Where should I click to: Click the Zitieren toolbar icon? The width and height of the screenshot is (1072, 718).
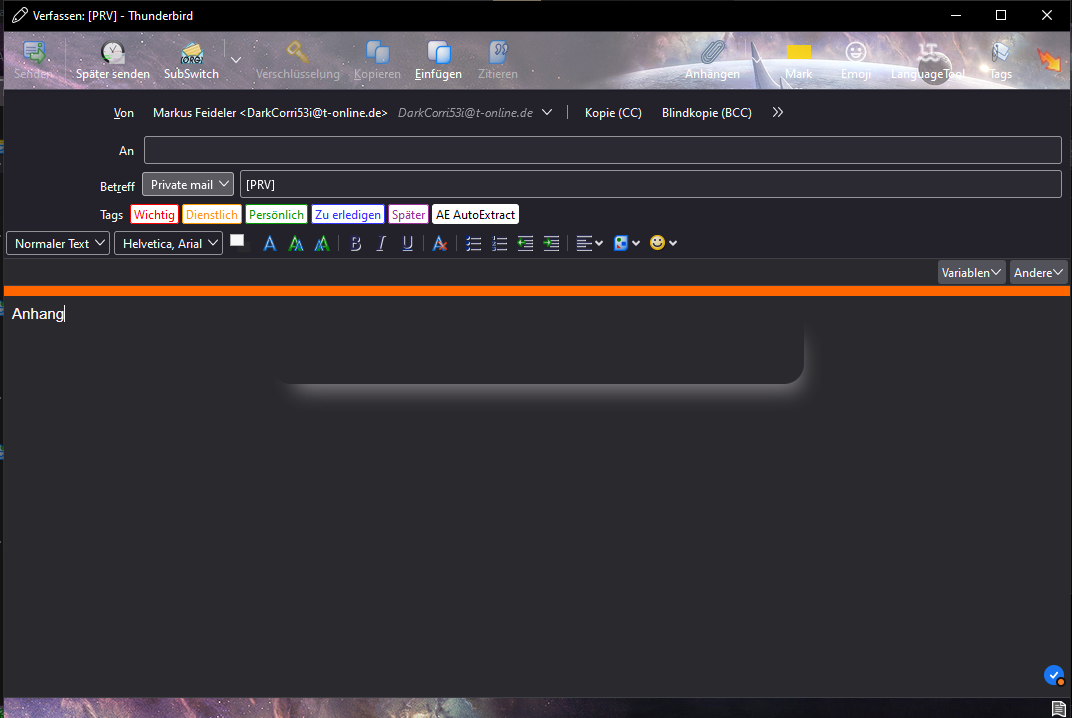pos(498,53)
